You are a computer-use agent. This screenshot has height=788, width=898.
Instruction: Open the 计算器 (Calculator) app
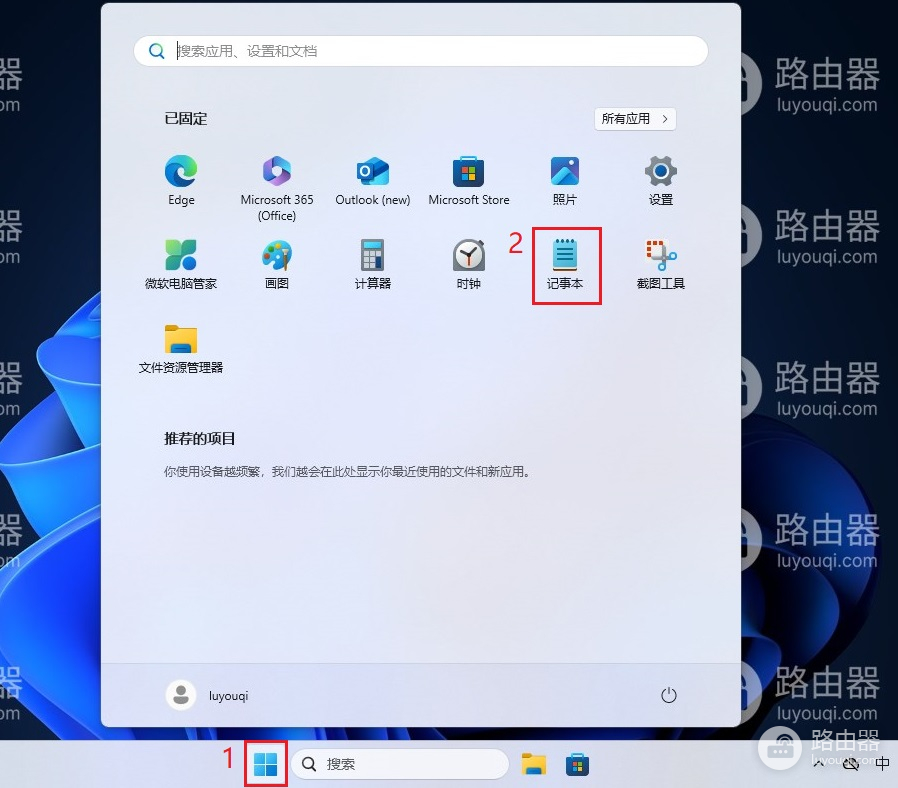373,264
